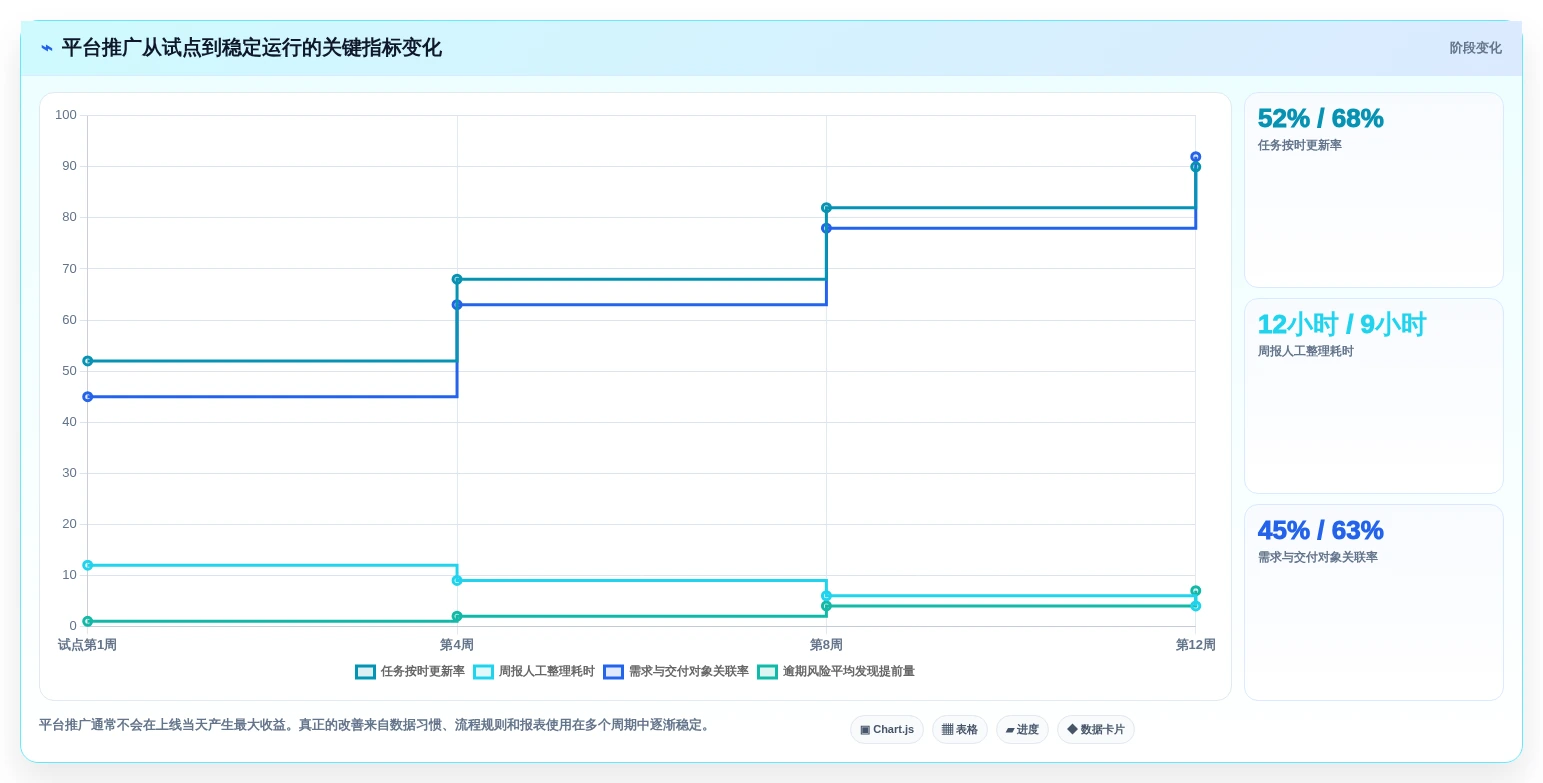Viewport: 1543px width, 783px height.
Task: Click the 阶段变化 label in the header
Action: pyautogui.click(x=1475, y=48)
